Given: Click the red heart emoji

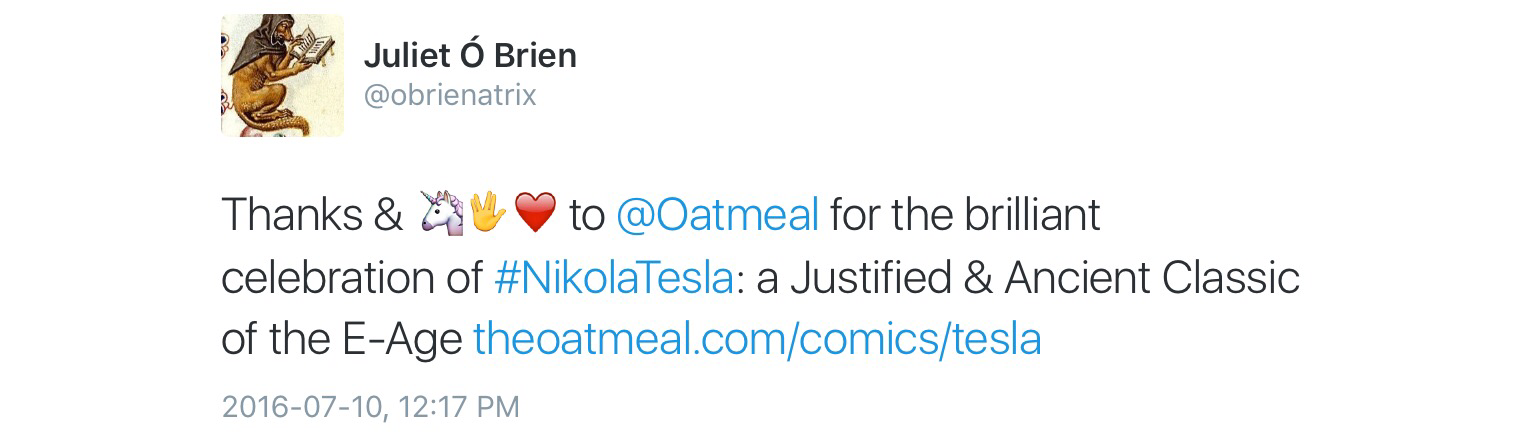Looking at the screenshot, I should pyautogui.click(x=534, y=215).
